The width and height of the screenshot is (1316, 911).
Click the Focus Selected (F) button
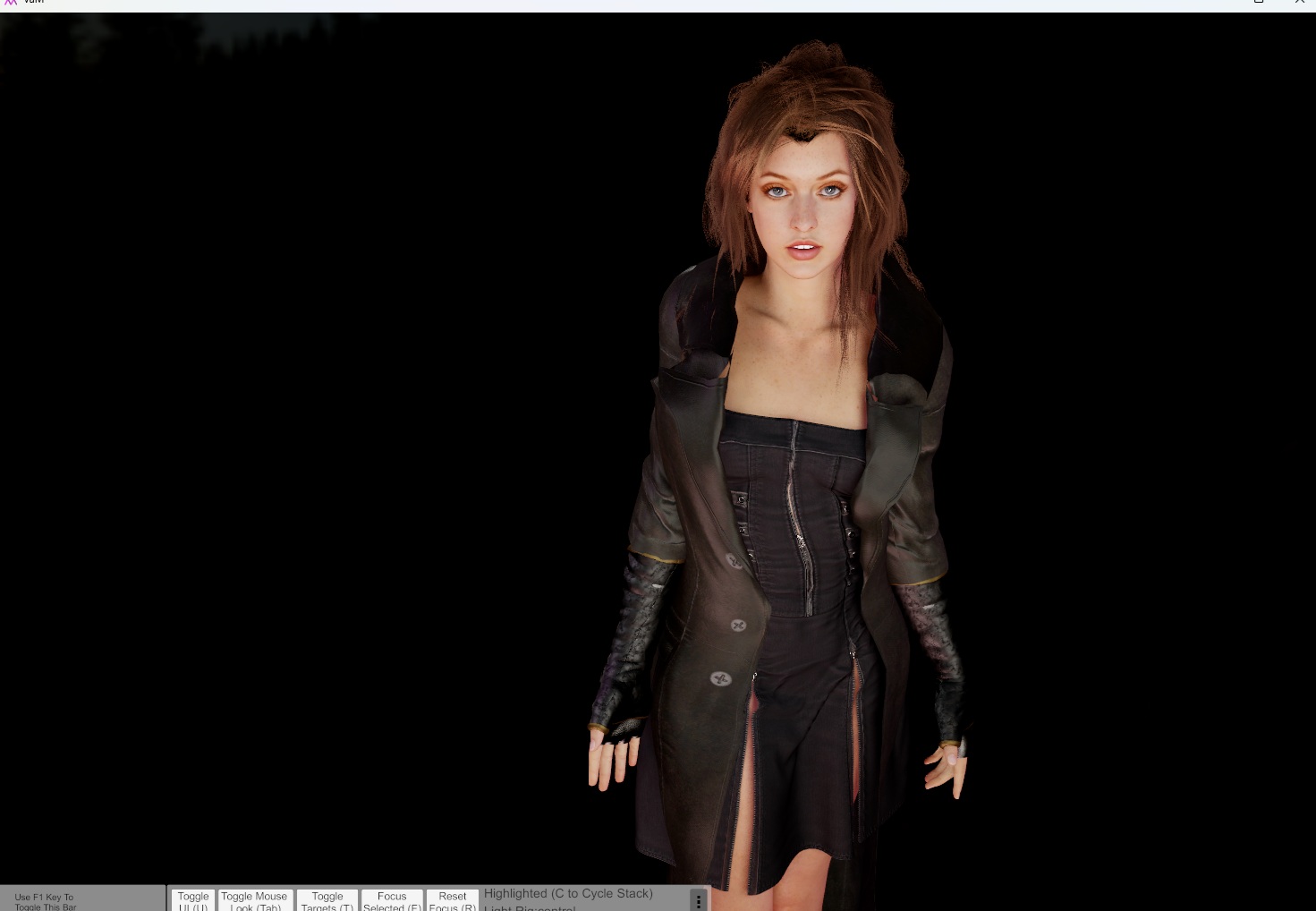(392, 900)
